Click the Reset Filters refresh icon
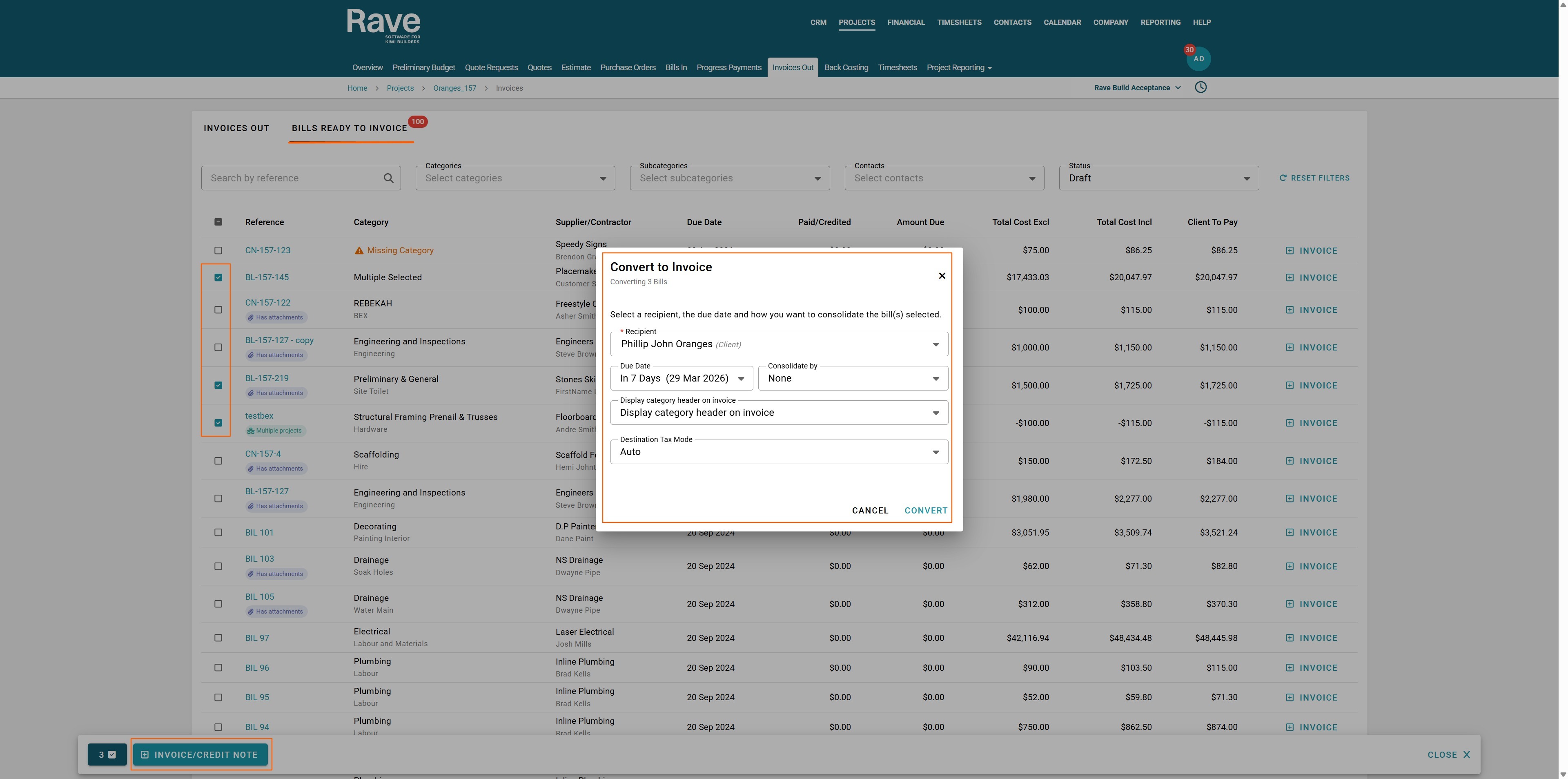 (1283, 178)
